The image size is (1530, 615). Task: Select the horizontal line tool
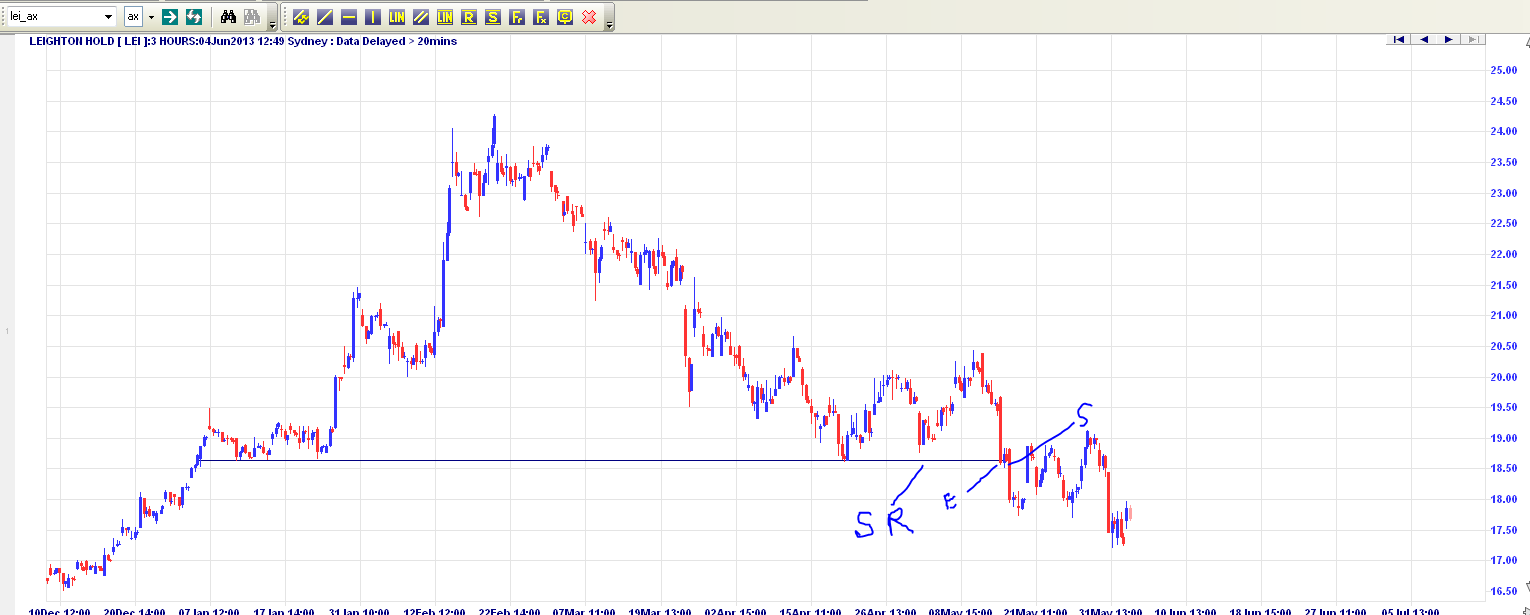[x=349, y=17]
